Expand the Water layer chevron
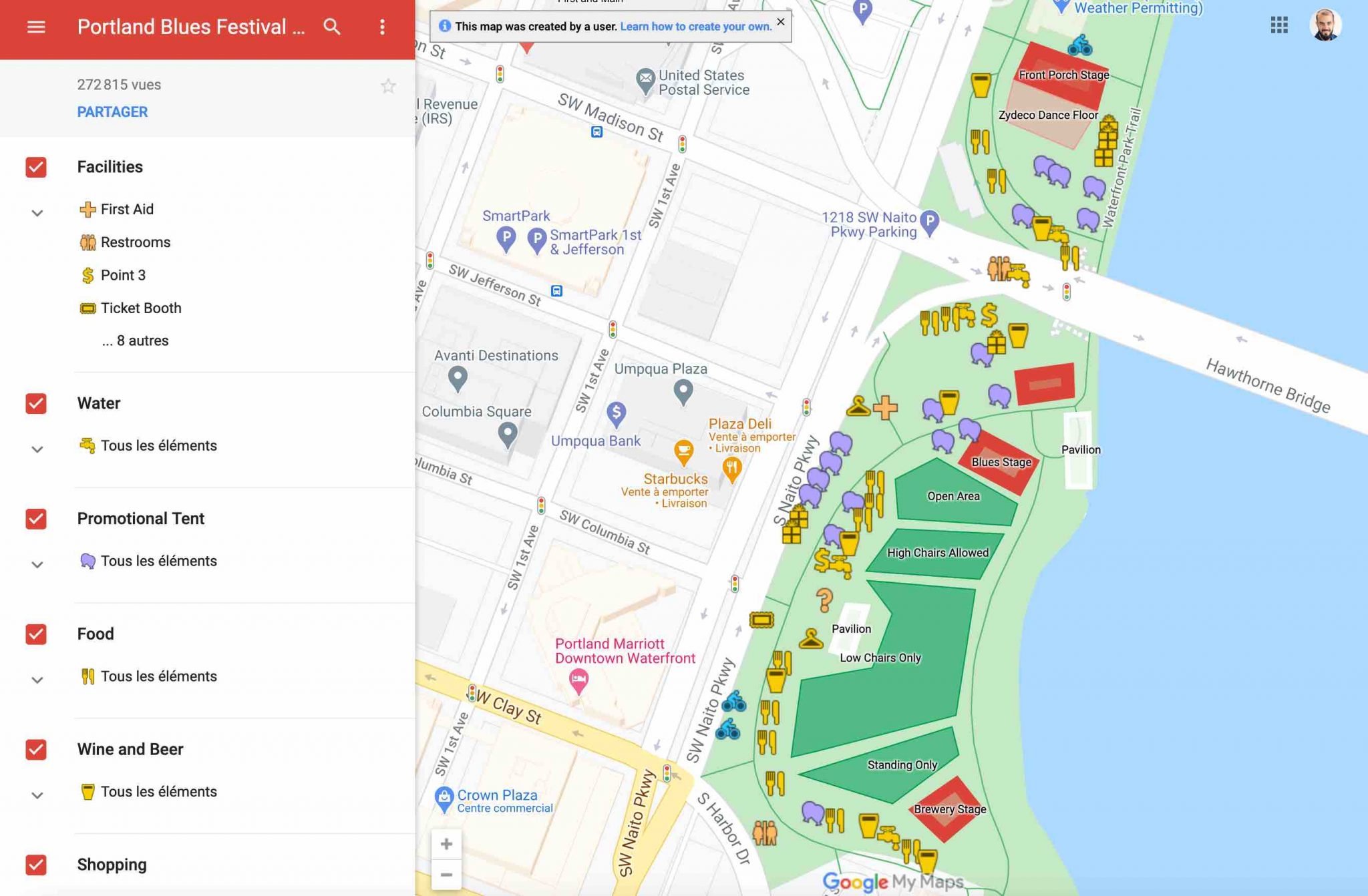Image resolution: width=1368 pixels, height=896 pixels. coord(37,449)
